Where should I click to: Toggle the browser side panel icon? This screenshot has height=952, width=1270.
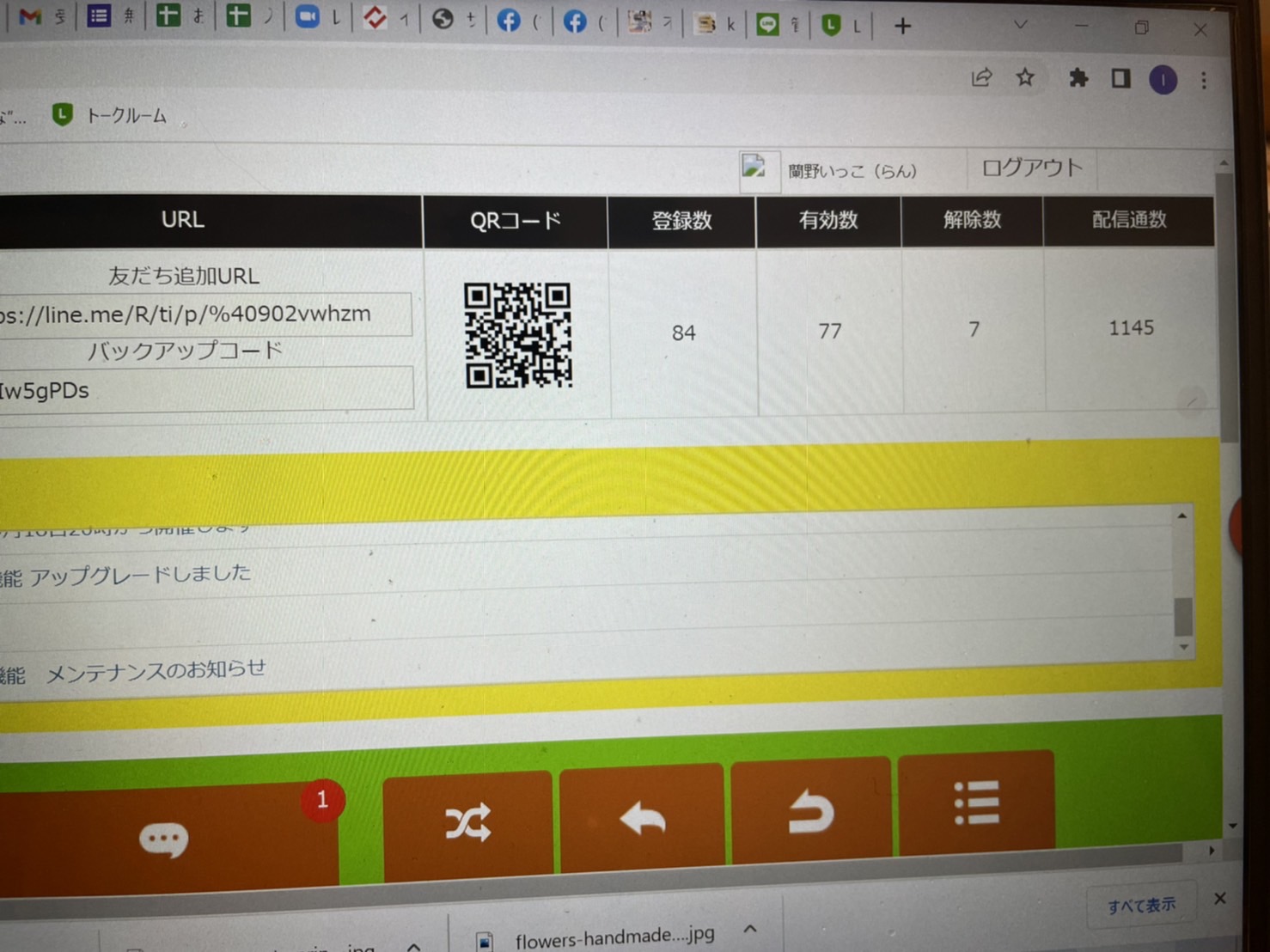[1120, 79]
